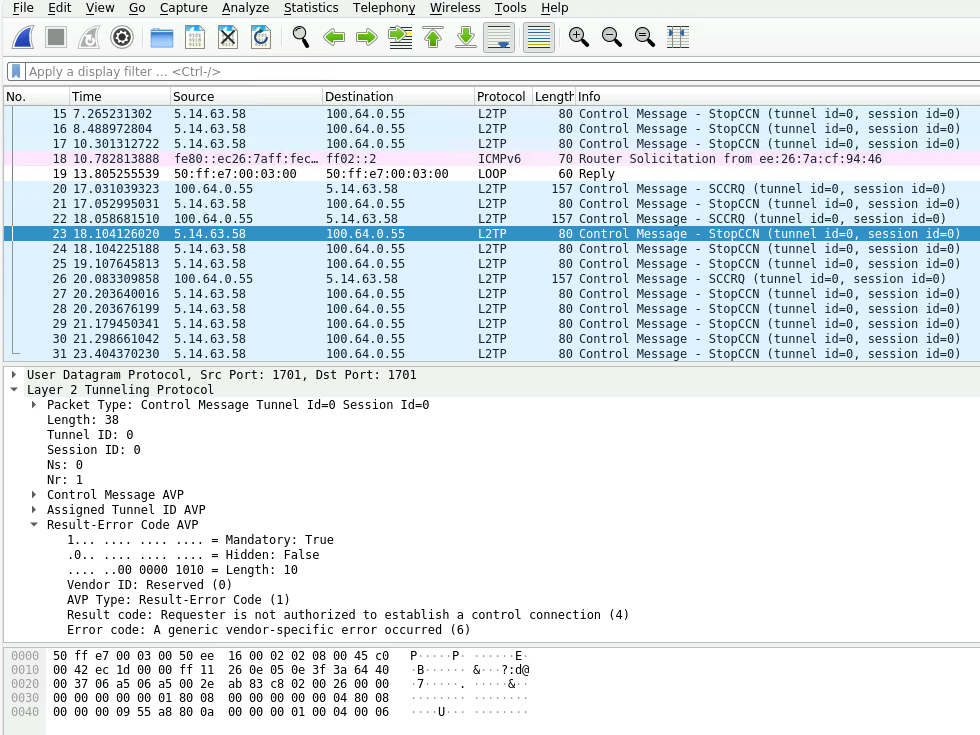Click the resize columns icon
The image size is (980, 735).
click(678, 38)
